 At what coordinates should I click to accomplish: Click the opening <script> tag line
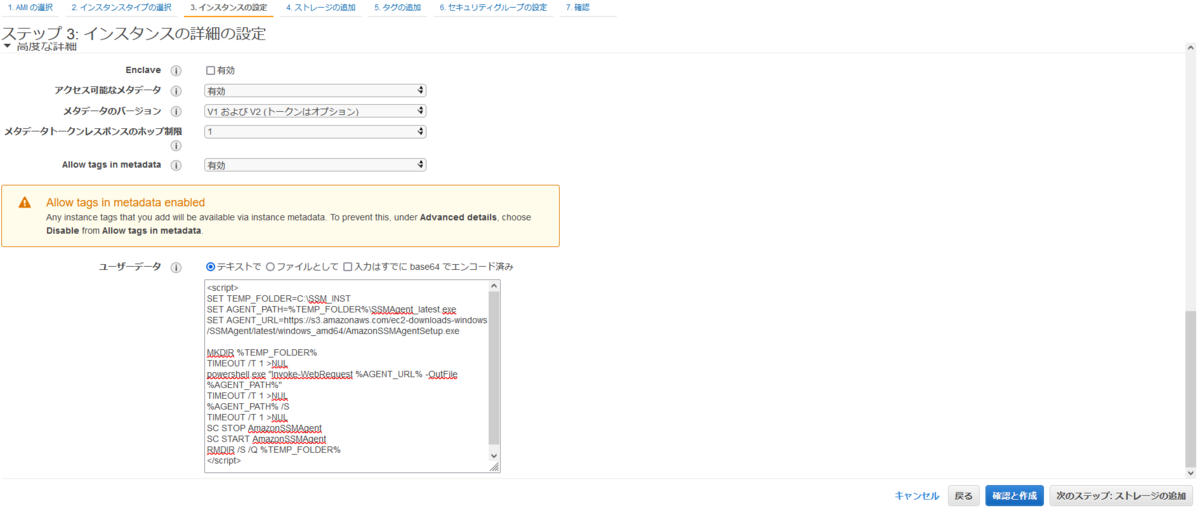[x=222, y=288]
